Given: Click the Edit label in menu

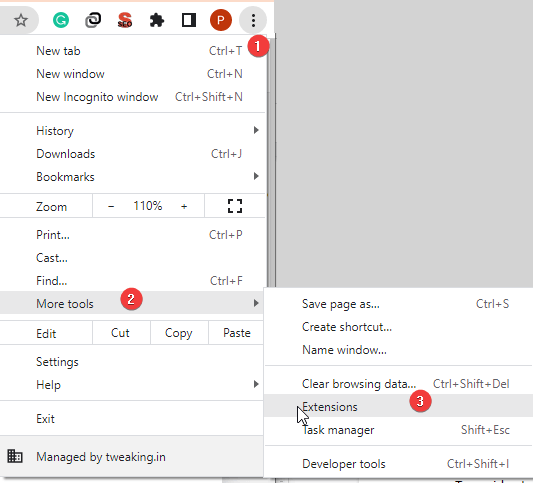Looking at the screenshot, I should [46, 334].
